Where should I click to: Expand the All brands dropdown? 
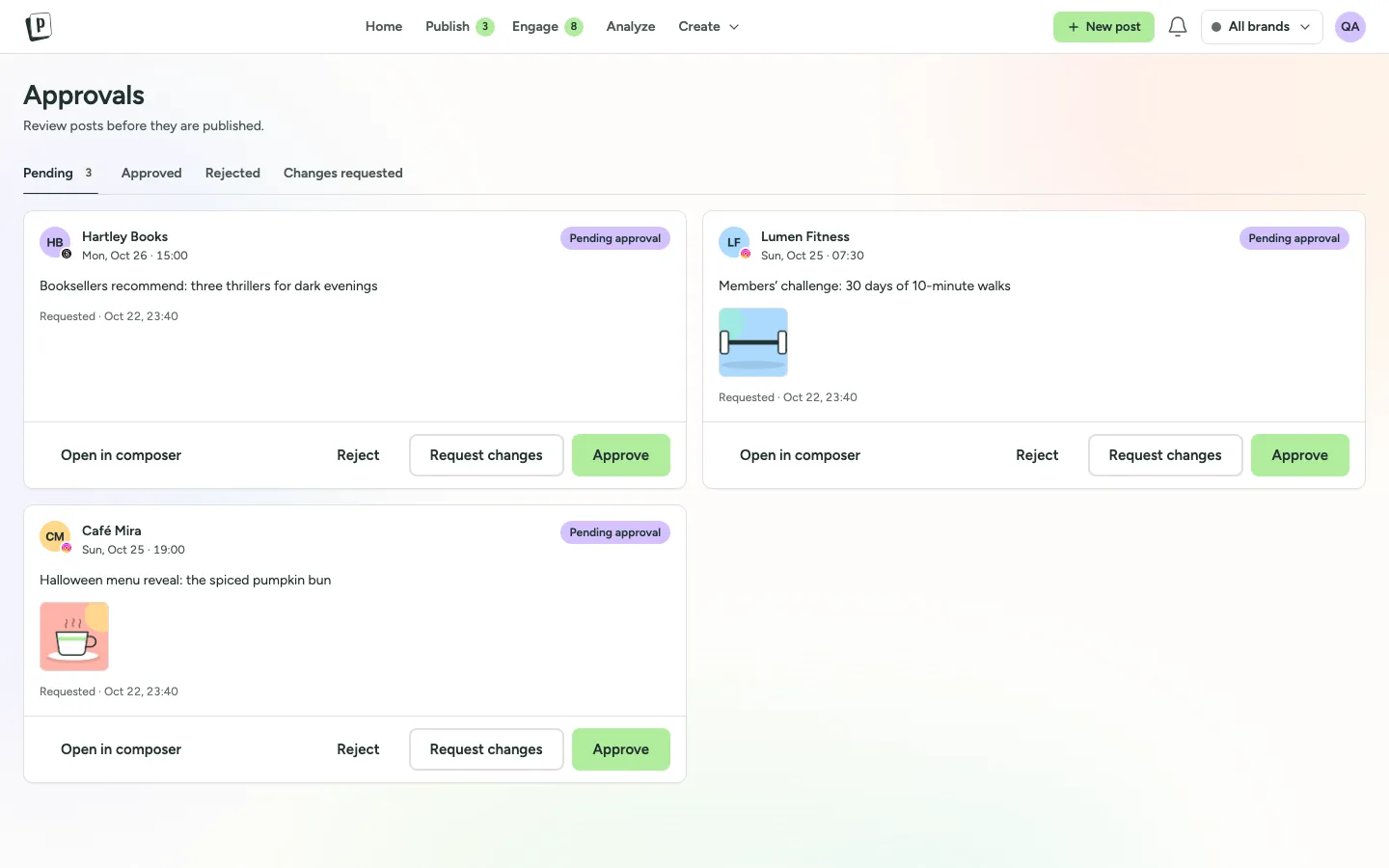coord(1262,27)
